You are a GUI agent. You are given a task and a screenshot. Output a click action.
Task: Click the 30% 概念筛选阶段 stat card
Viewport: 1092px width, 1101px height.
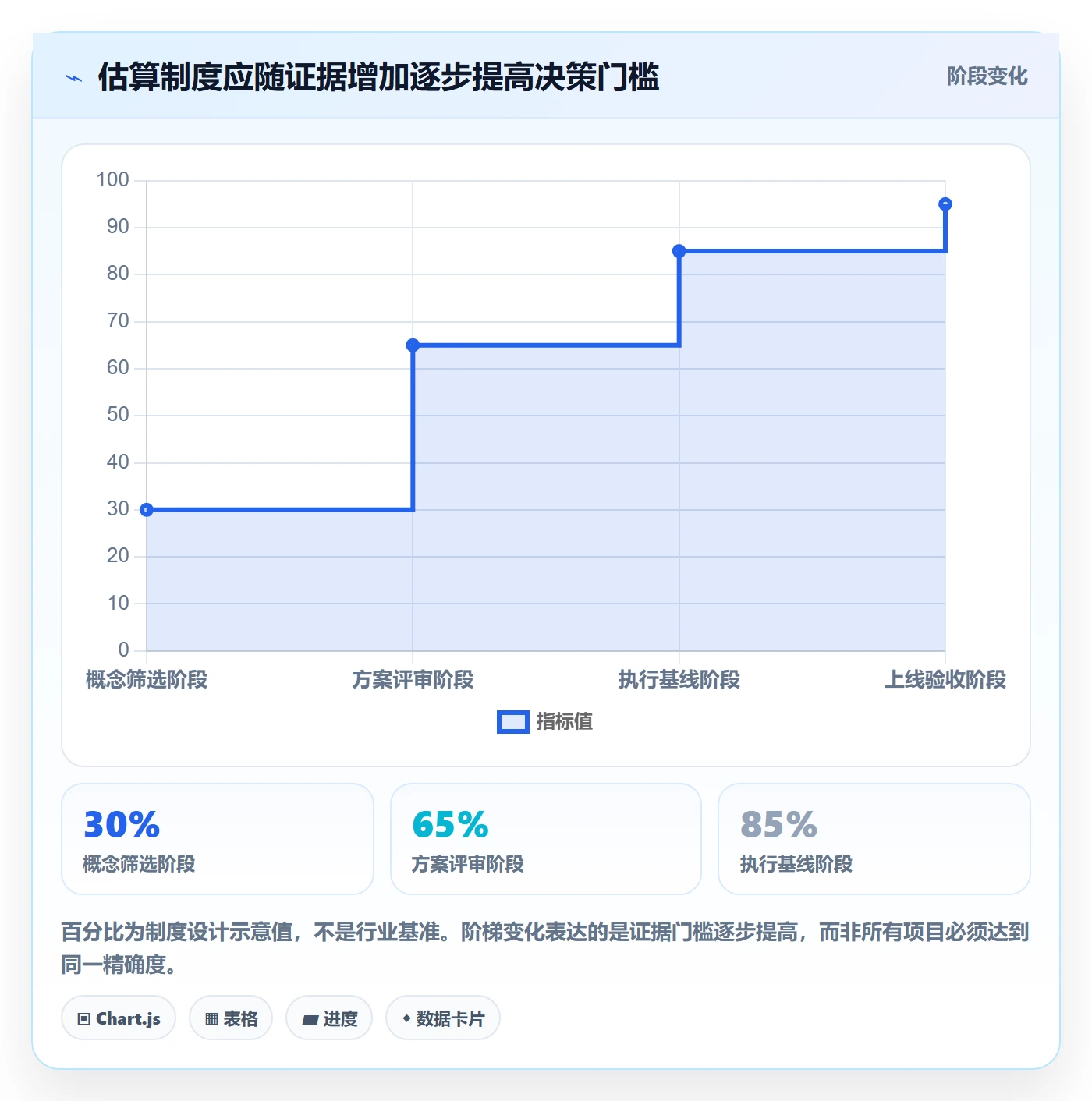click(x=218, y=839)
